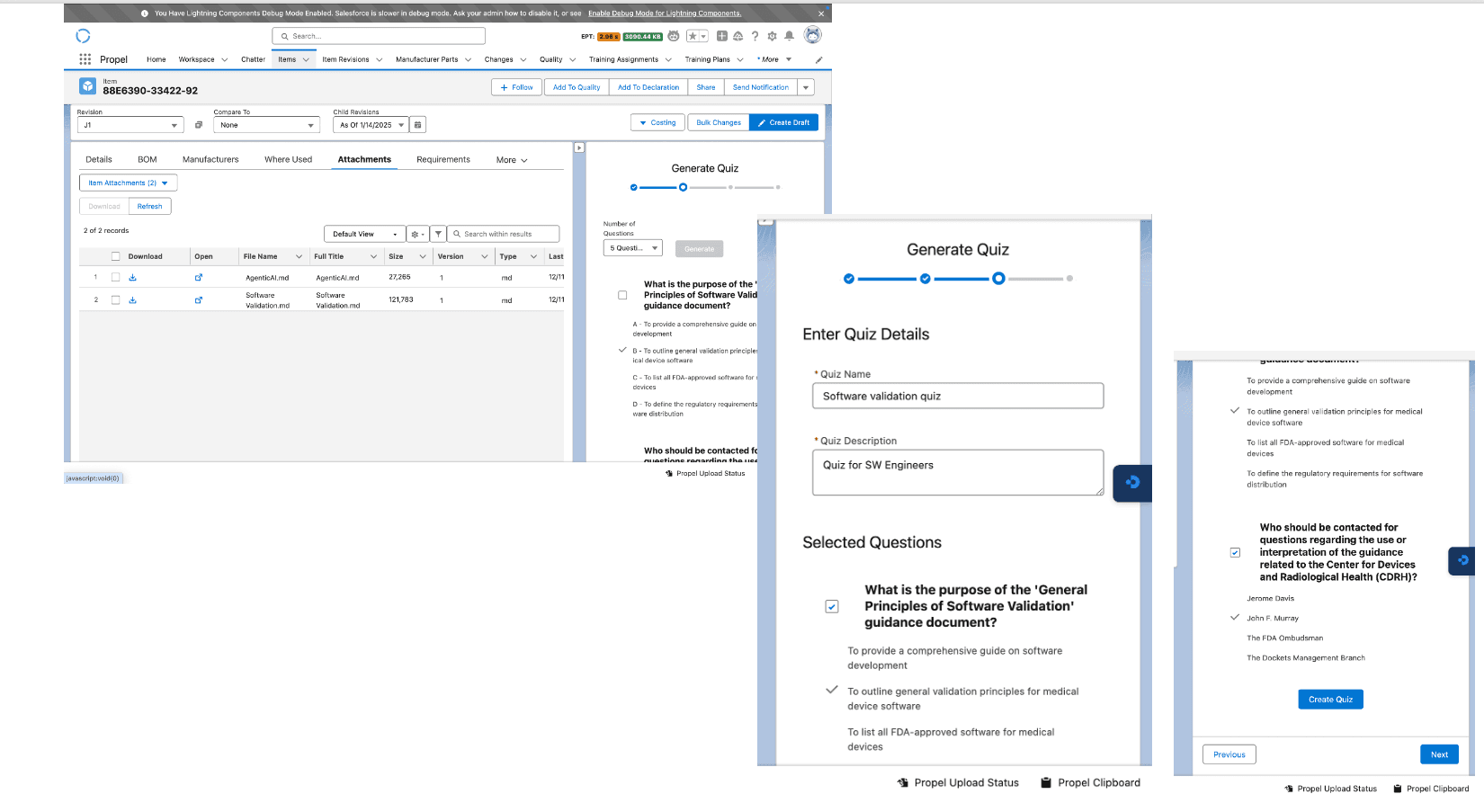Click Next in the Create Quiz panel

tap(1439, 754)
